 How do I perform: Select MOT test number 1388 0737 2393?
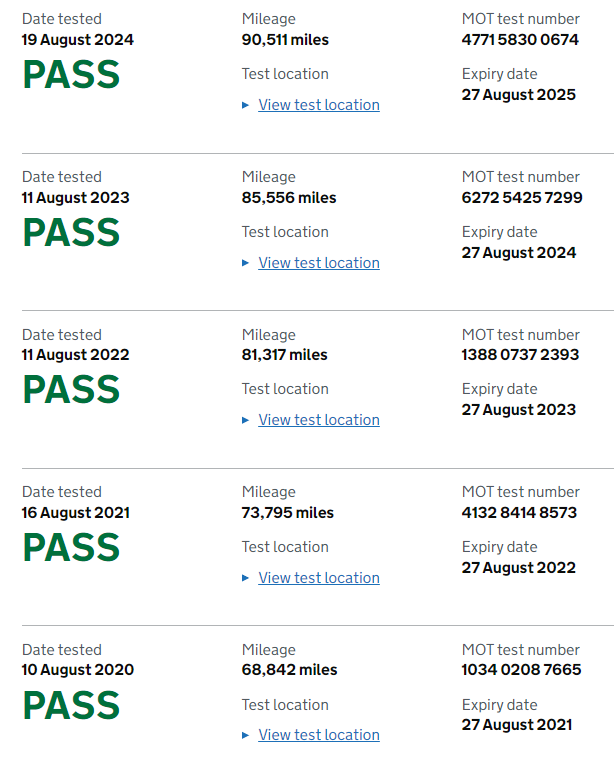(520, 355)
